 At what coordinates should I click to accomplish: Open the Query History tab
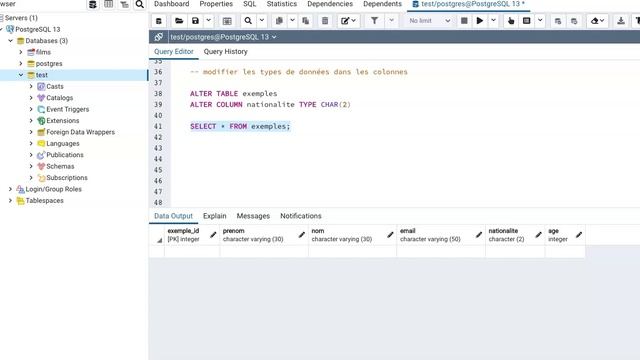pos(225,52)
